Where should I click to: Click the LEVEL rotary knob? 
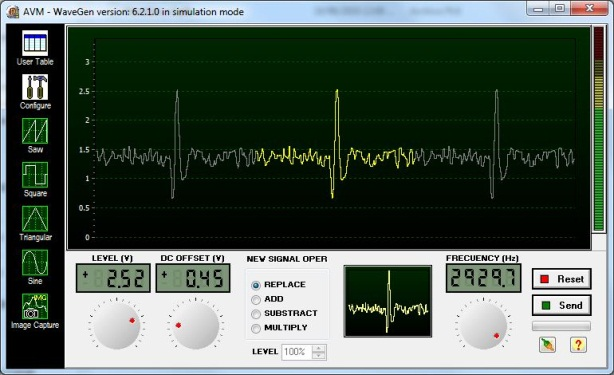(117, 326)
